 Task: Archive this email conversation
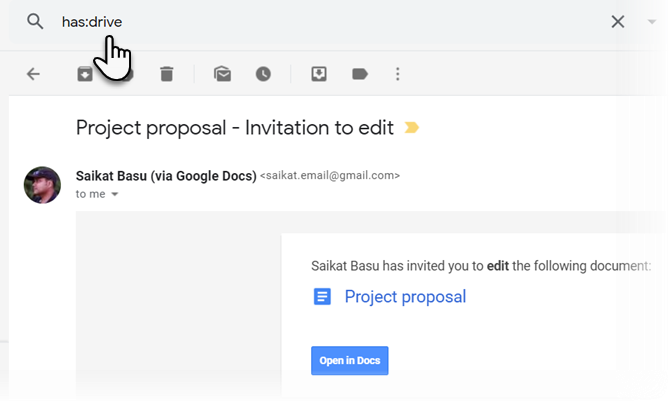85,74
